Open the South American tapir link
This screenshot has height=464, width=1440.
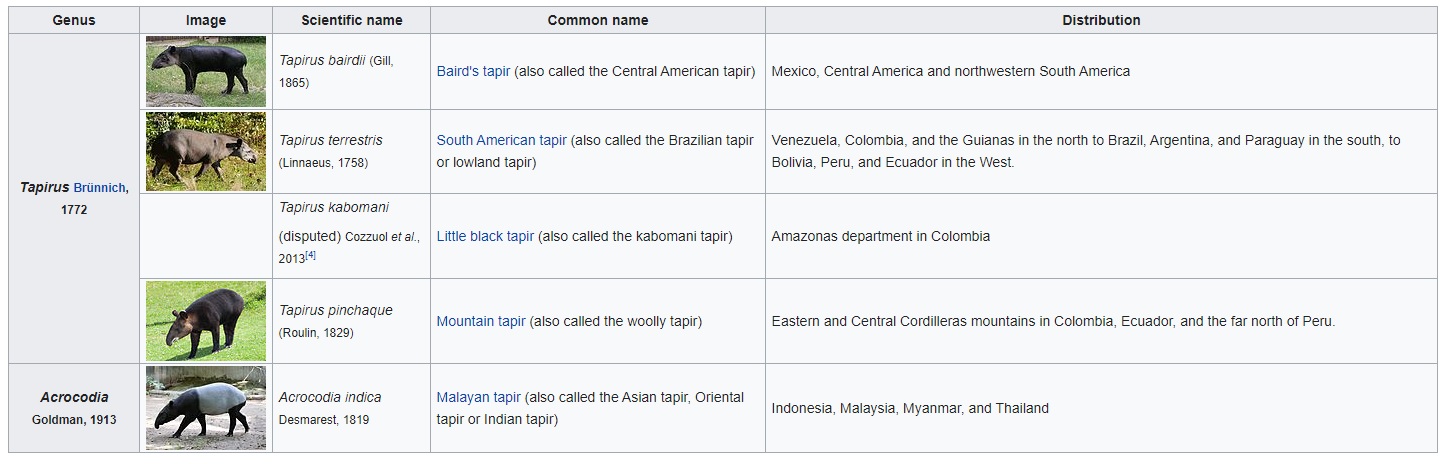[x=501, y=140]
